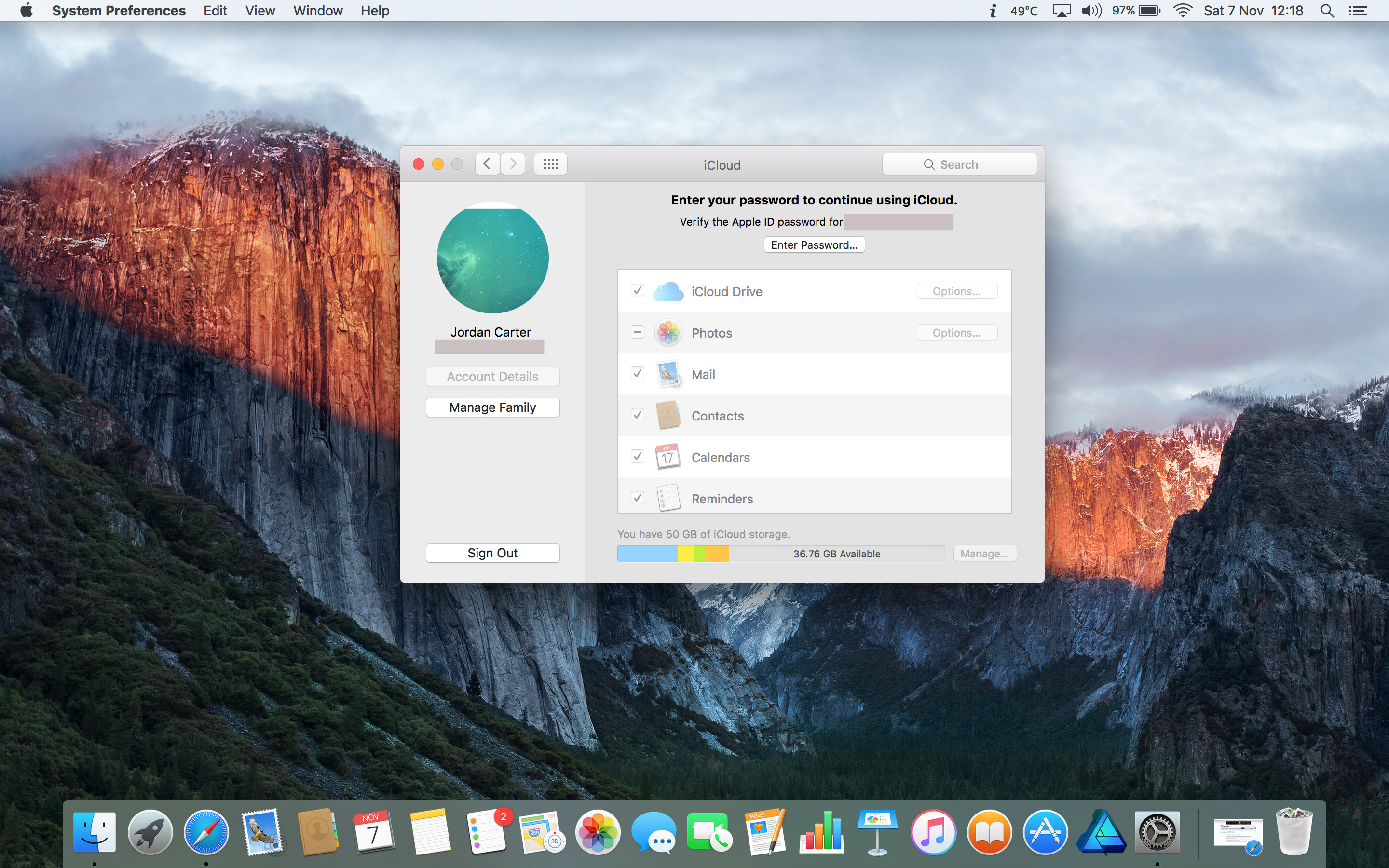Click the 49°C temperature readout
1389x868 pixels.
1024,11
